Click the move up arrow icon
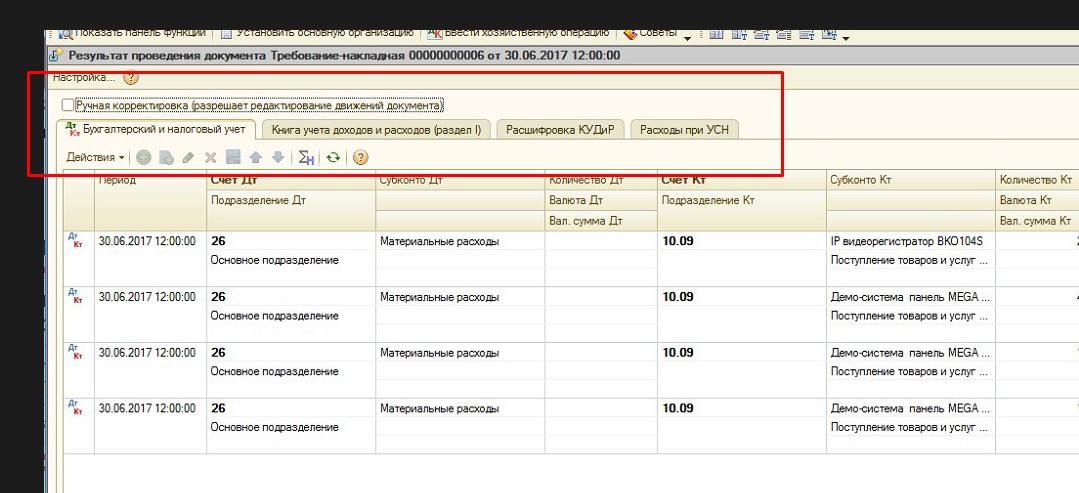The width and height of the screenshot is (1079, 493). coord(255,157)
